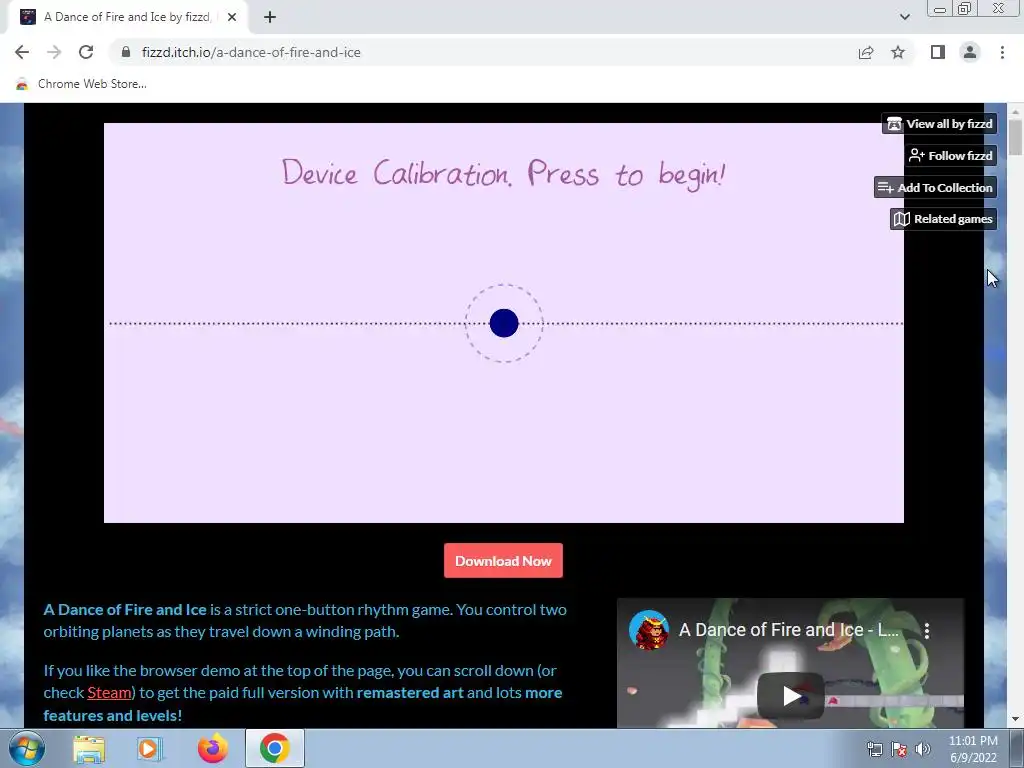Click View all by fizzd button
This screenshot has width=1024, height=768.
(939, 123)
